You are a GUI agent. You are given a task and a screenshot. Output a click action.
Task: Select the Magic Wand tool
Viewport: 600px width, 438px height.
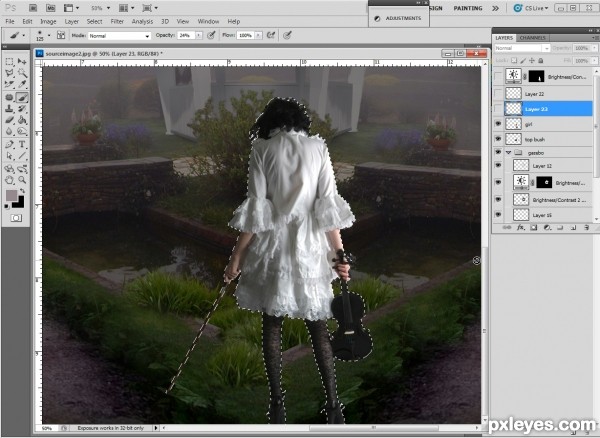coord(22,73)
